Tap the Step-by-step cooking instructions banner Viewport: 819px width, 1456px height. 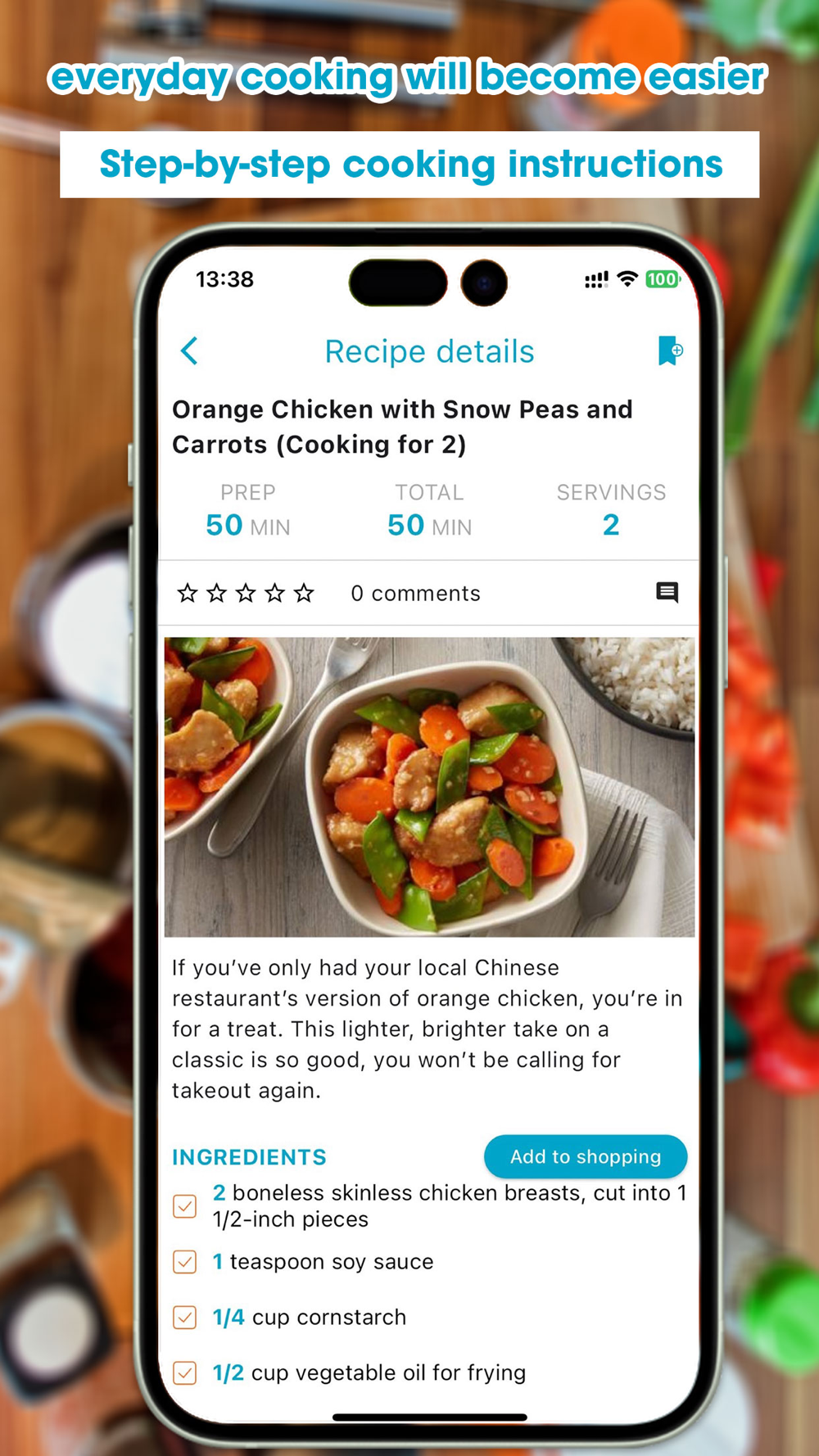pyautogui.click(x=409, y=165)
